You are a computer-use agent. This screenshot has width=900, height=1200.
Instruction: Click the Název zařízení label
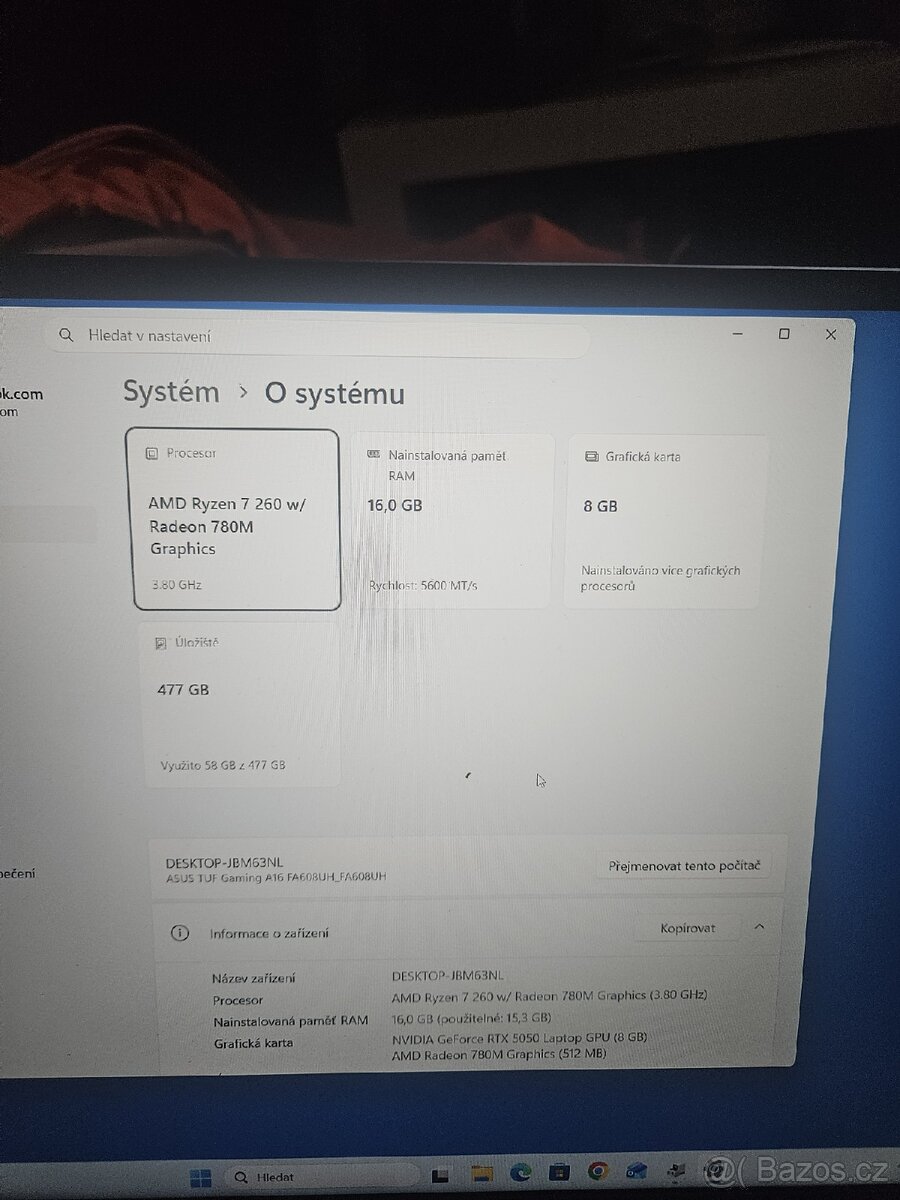pyautogui.click(x=254, y=978)
